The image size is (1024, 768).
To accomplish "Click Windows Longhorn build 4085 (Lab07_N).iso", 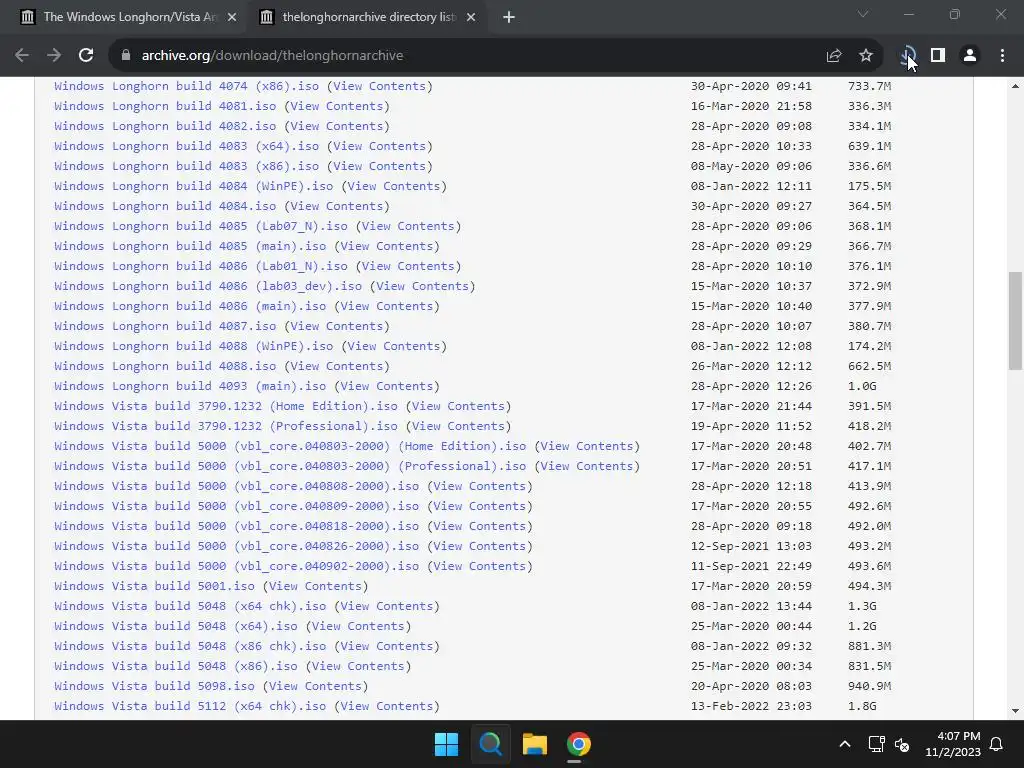I will (x=200, y=226).
